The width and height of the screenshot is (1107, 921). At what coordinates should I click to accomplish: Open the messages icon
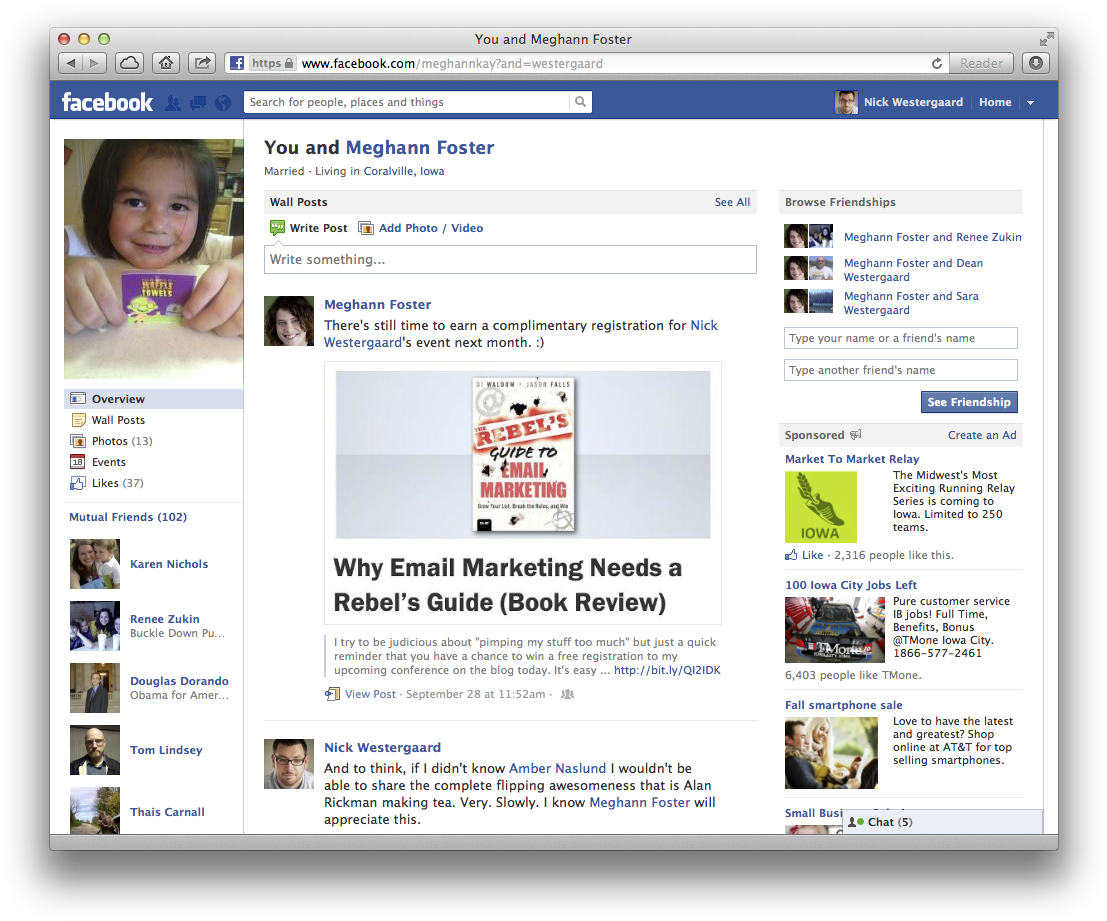[x=197, y=100]
